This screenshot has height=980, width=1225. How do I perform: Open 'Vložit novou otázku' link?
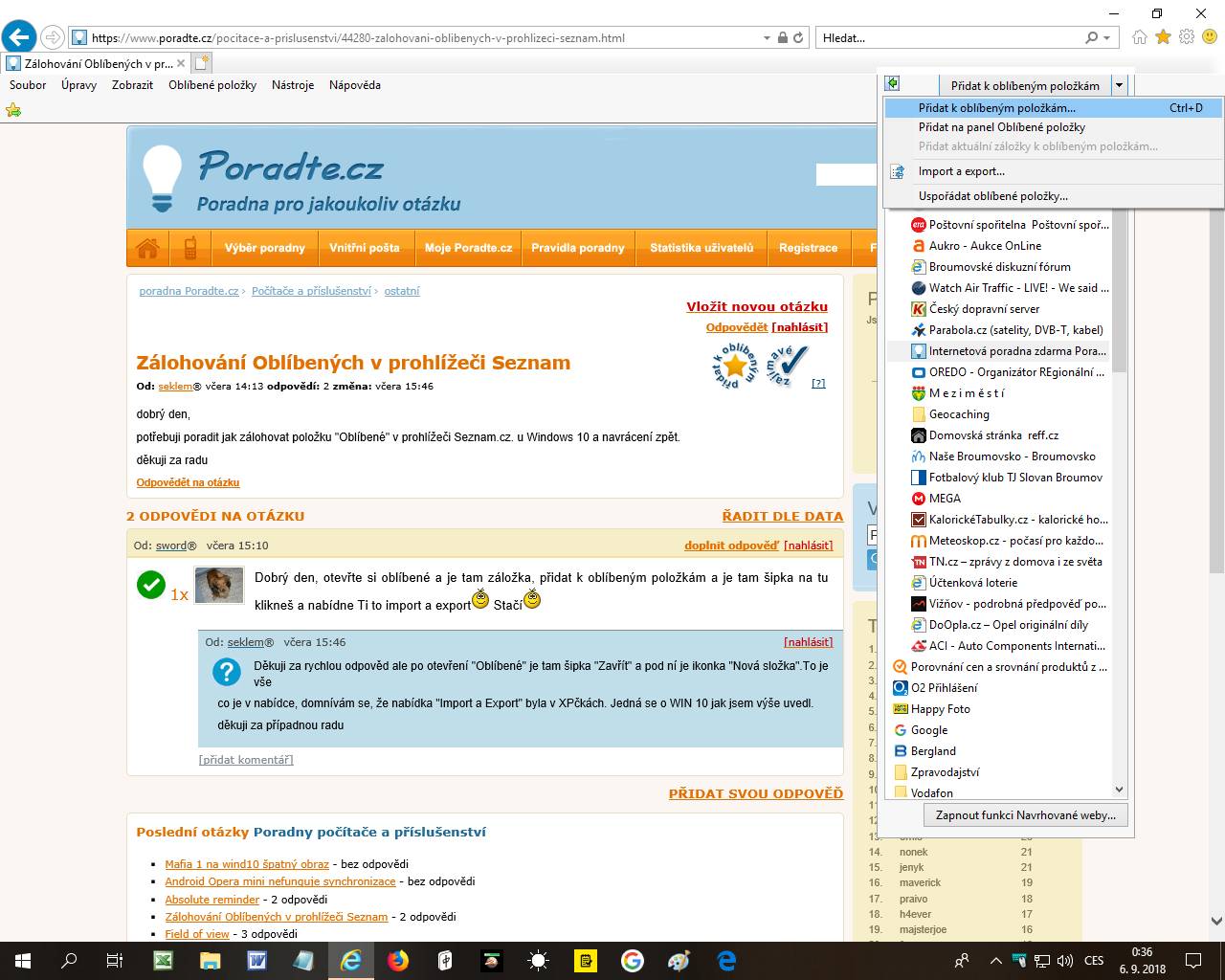click(757, 306)
